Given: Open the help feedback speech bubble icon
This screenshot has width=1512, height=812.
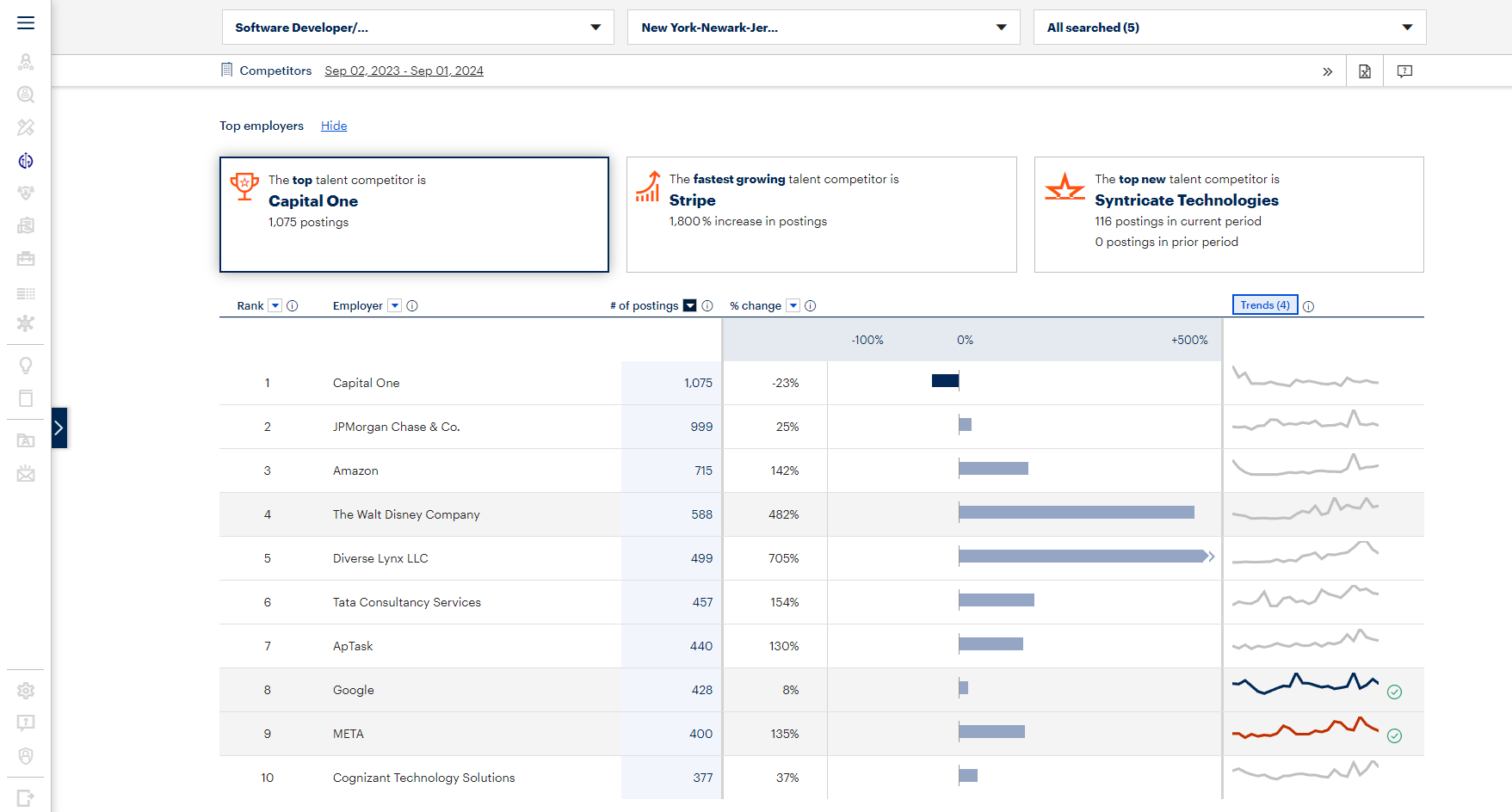Looking at the screenshot, I should tap(1404, 71).
